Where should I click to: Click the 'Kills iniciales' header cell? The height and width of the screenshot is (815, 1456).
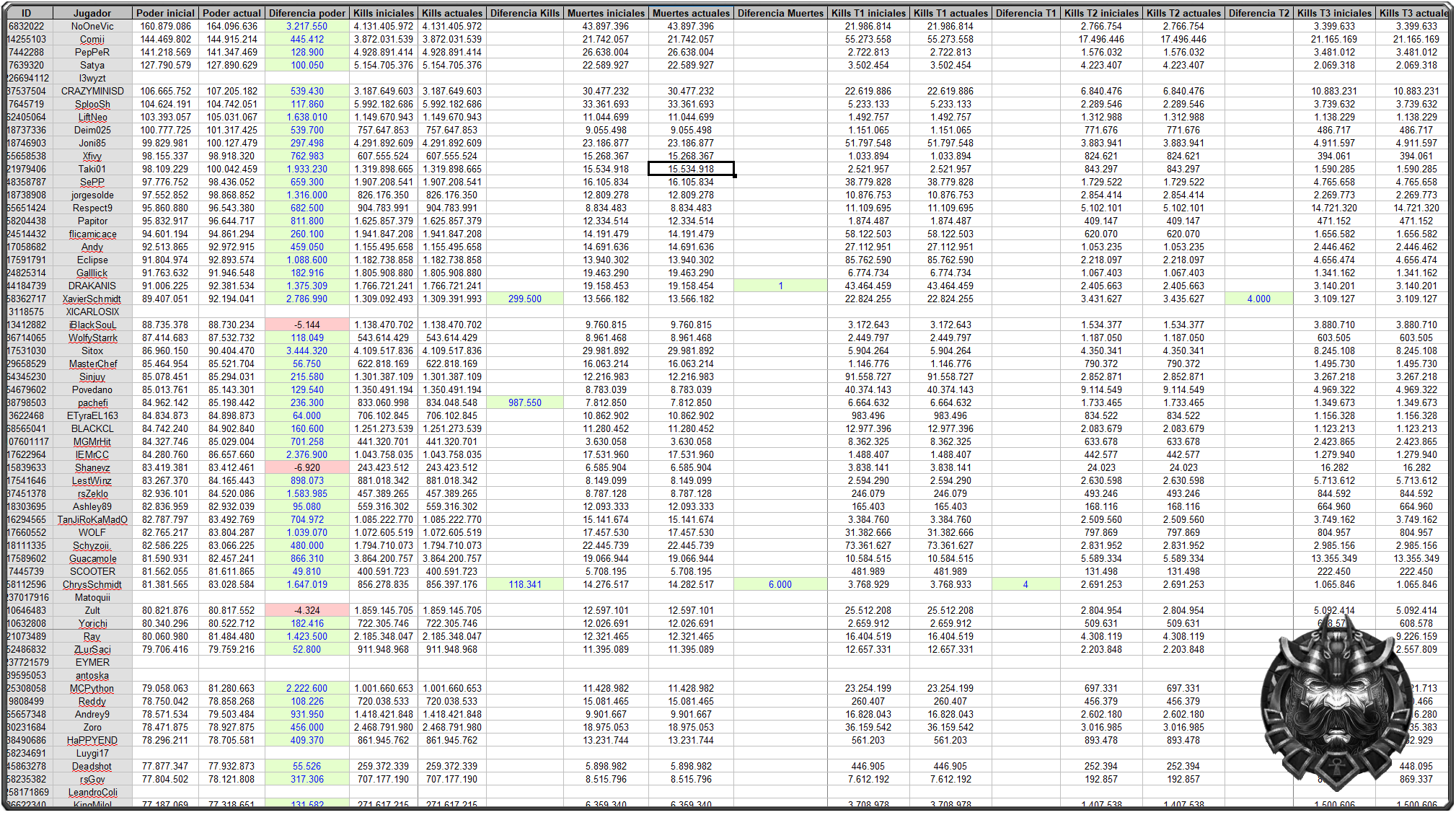click(x=384, y=13)
